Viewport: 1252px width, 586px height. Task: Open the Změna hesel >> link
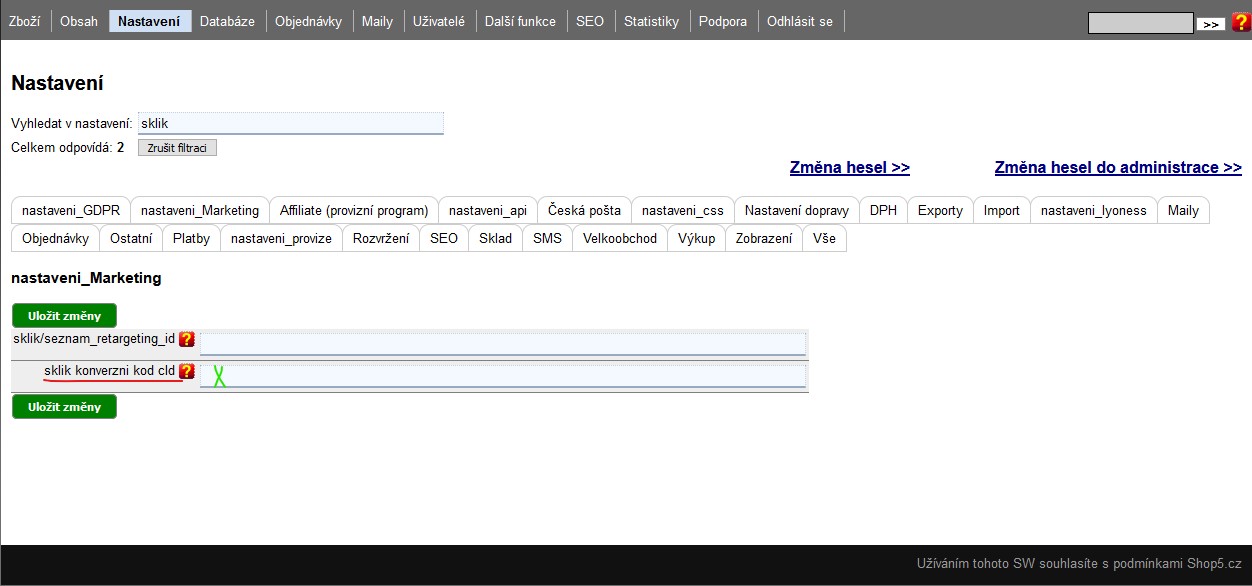[x=850, y=168]
